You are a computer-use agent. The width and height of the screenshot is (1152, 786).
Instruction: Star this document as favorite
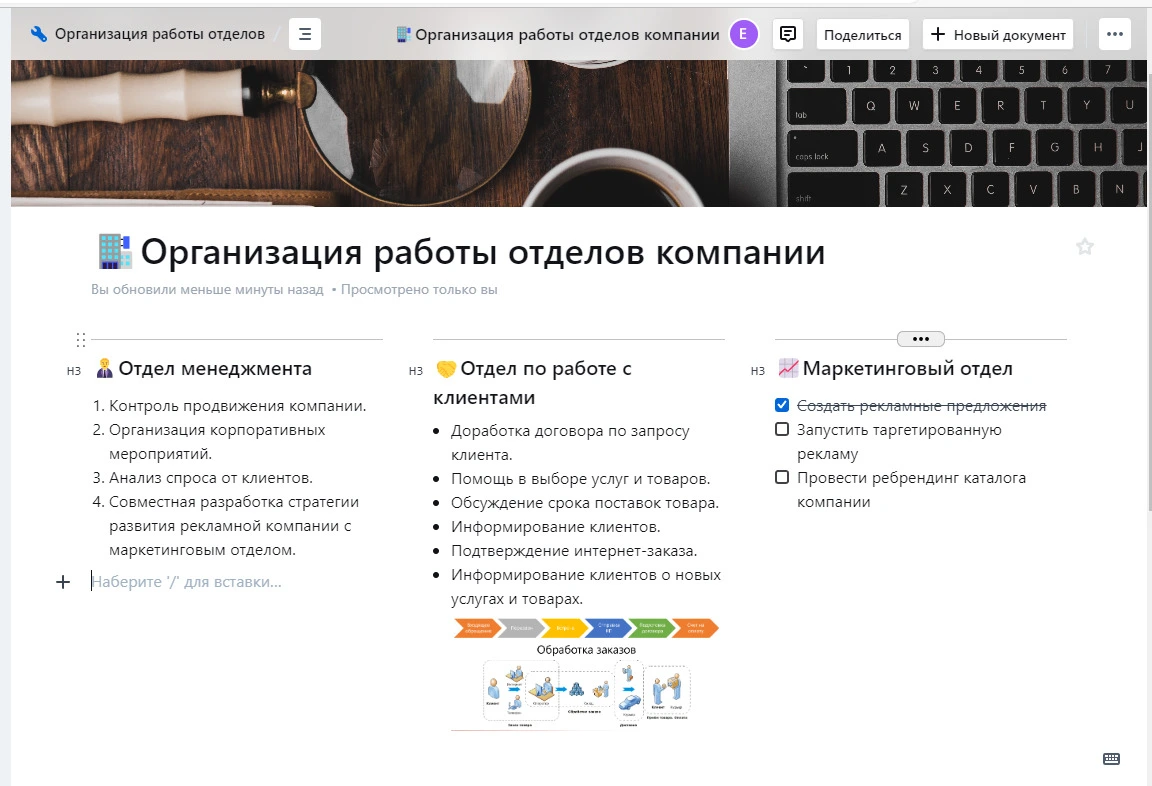1085,247
